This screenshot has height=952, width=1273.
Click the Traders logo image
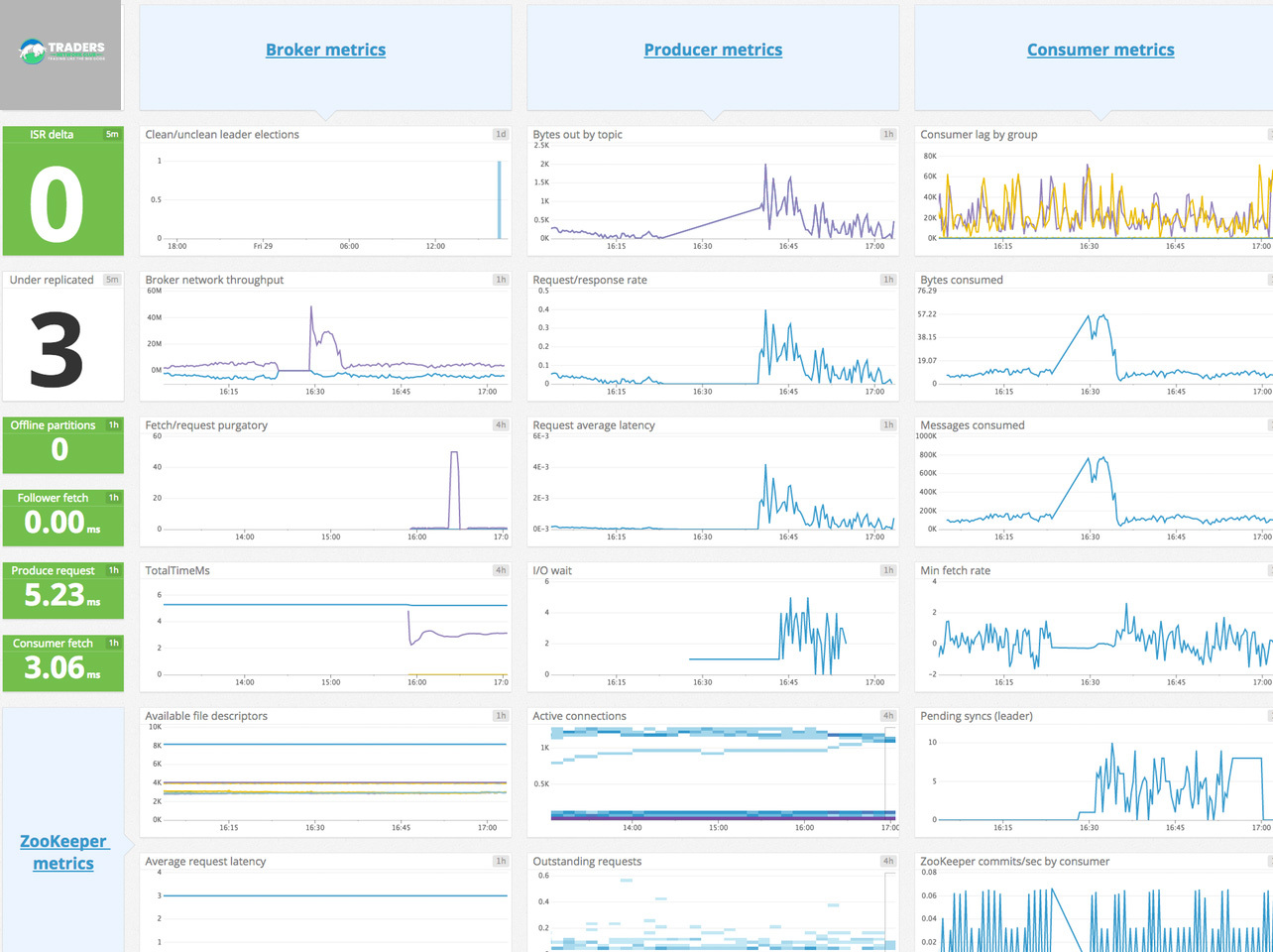click(61, 52)
